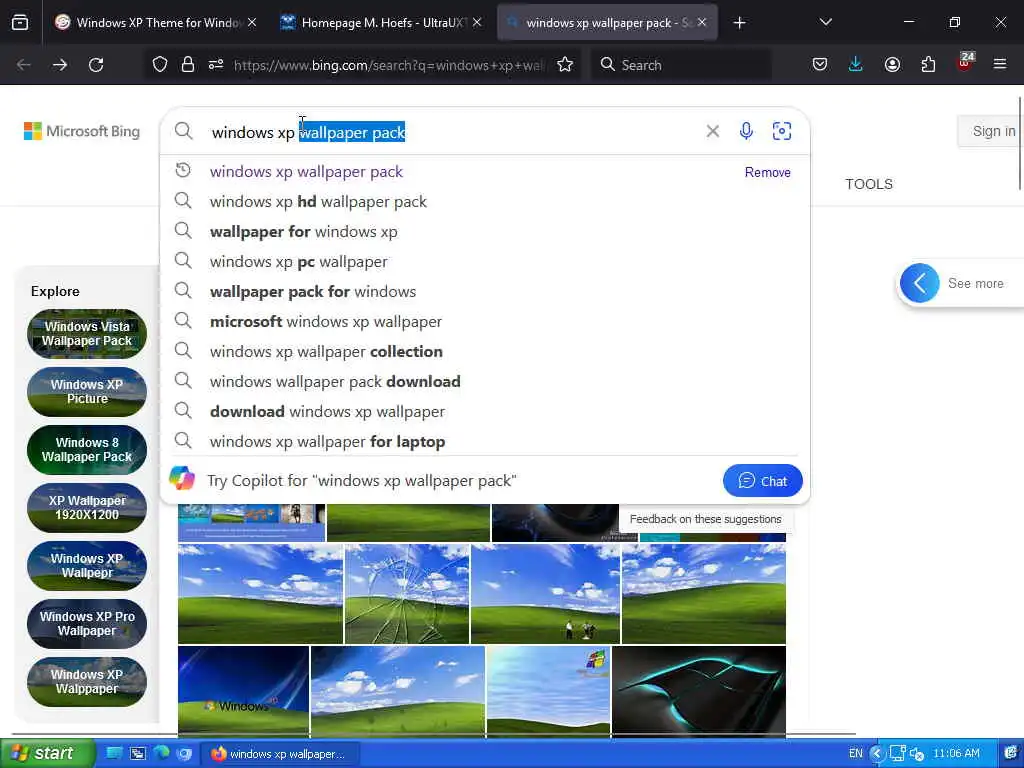
Task: Go forward one page
Action: coord(60,65)
